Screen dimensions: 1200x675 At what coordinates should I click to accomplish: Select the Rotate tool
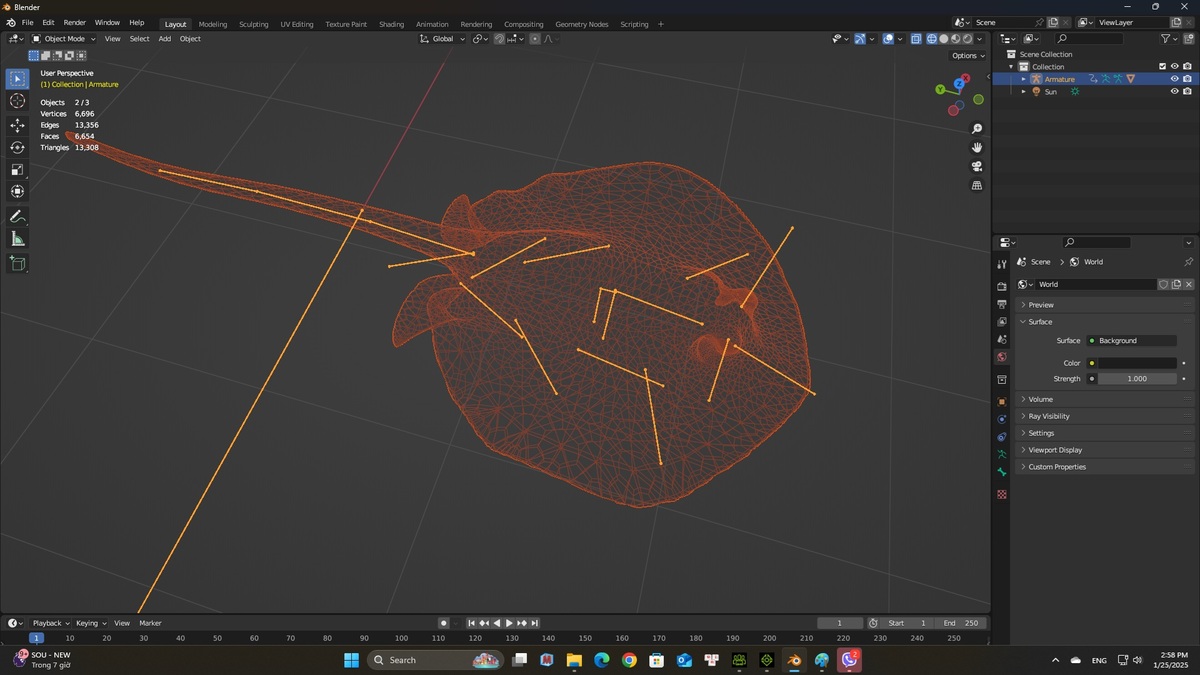[17, 147]
